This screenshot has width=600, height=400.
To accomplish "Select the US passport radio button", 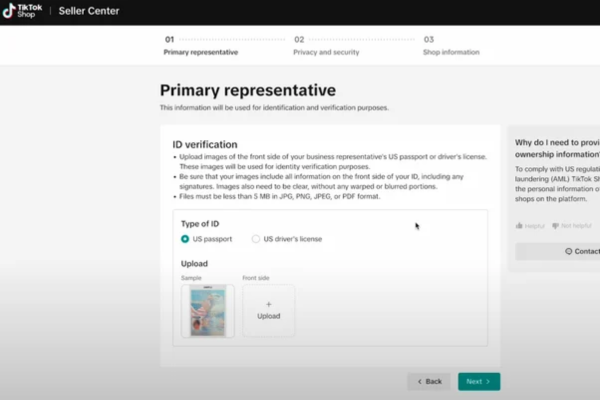I will [185, 239].
